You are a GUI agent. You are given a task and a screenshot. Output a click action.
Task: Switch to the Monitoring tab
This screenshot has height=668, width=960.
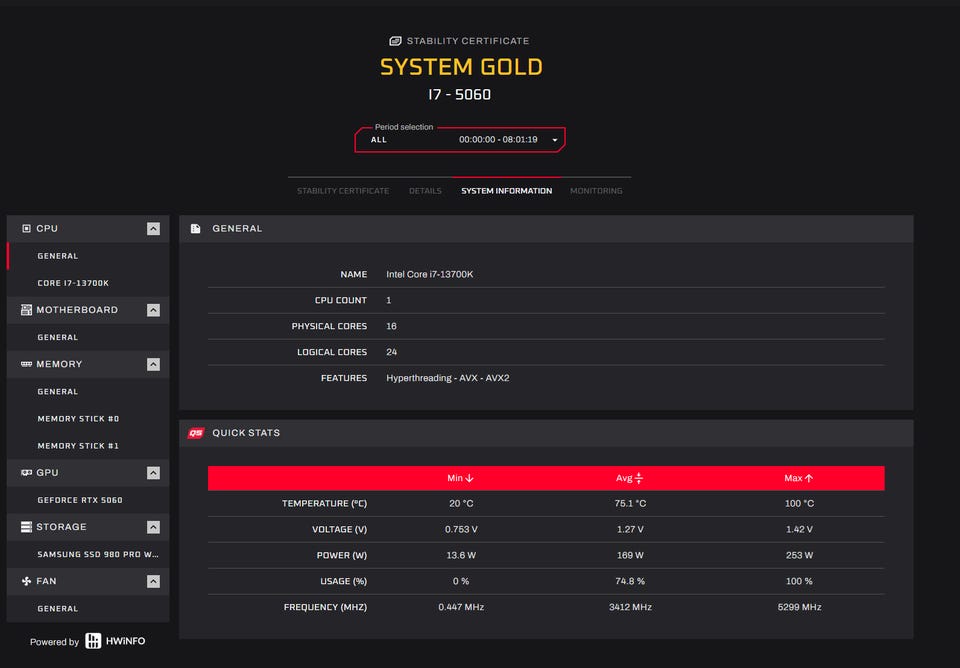pos(596,191)
